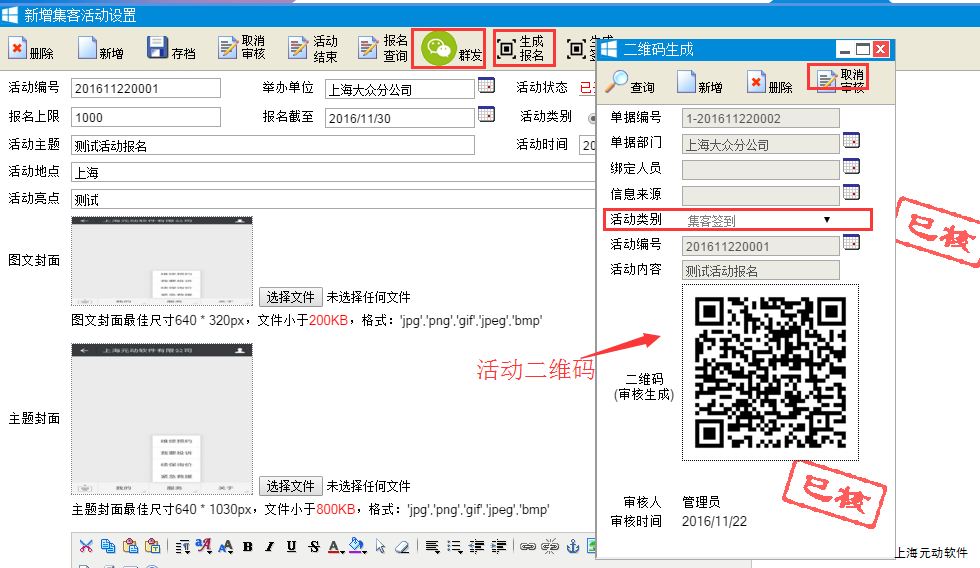Image resolution: width=980 pixels, height=568 pixels.
Task: Toggle bold formatting in the editor
Action: (x=247, y=546)
